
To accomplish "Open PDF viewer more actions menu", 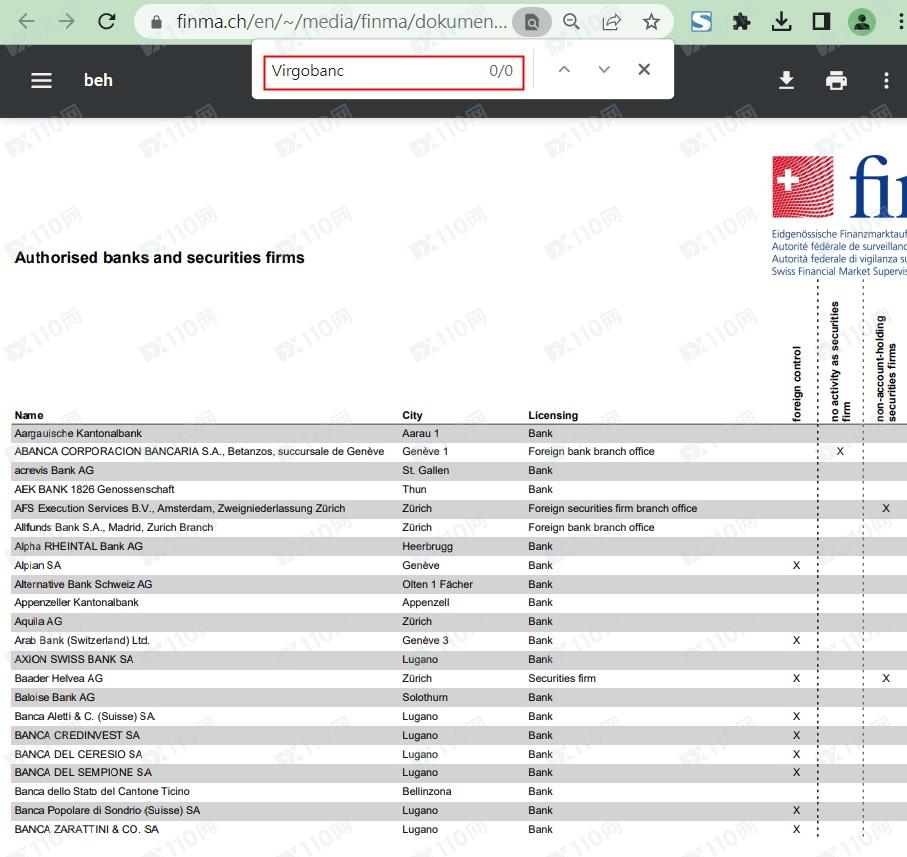I will [x=886, y=80].
